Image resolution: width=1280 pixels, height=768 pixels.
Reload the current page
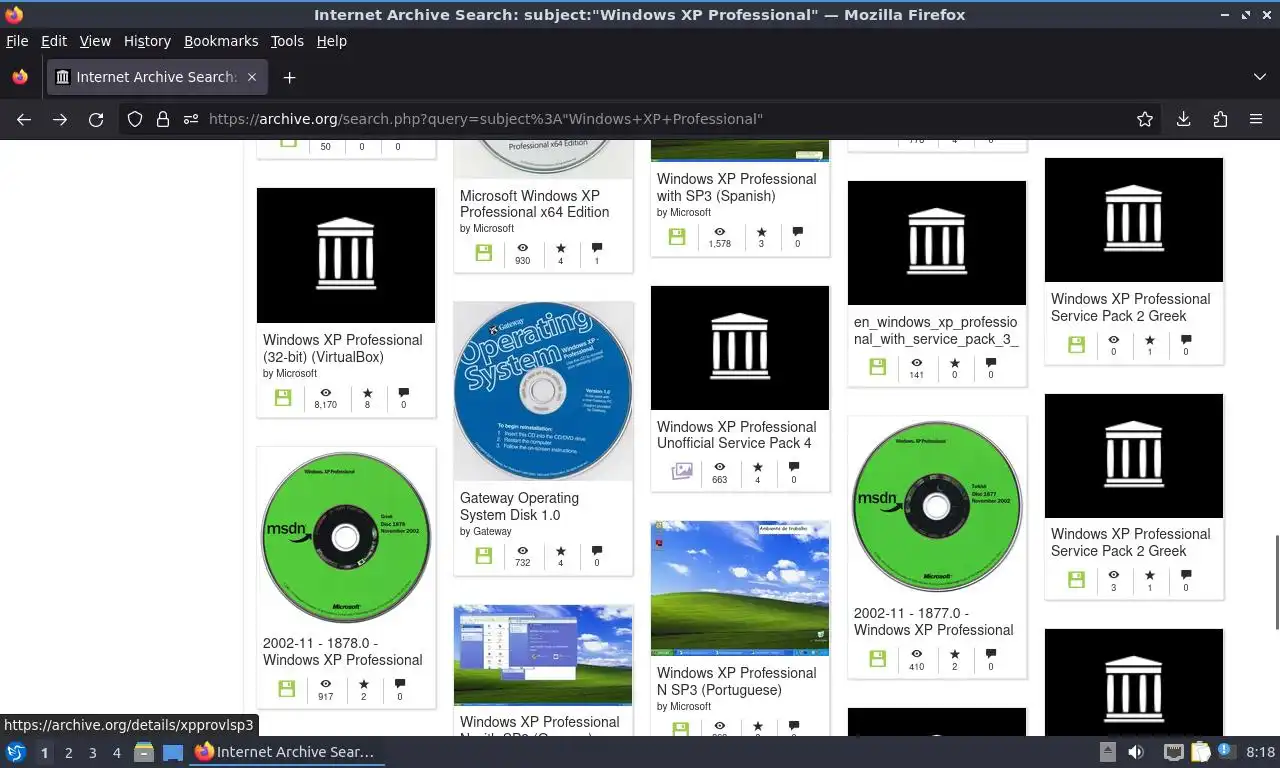[x=96, y=119]
